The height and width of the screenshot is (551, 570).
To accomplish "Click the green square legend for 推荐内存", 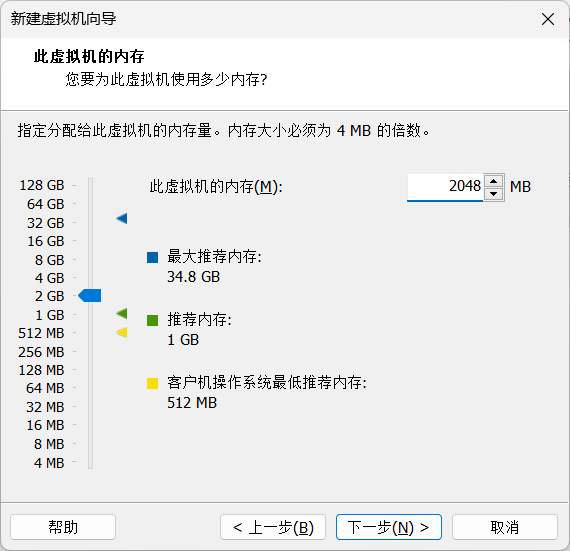I will click(x=152, y=320).
